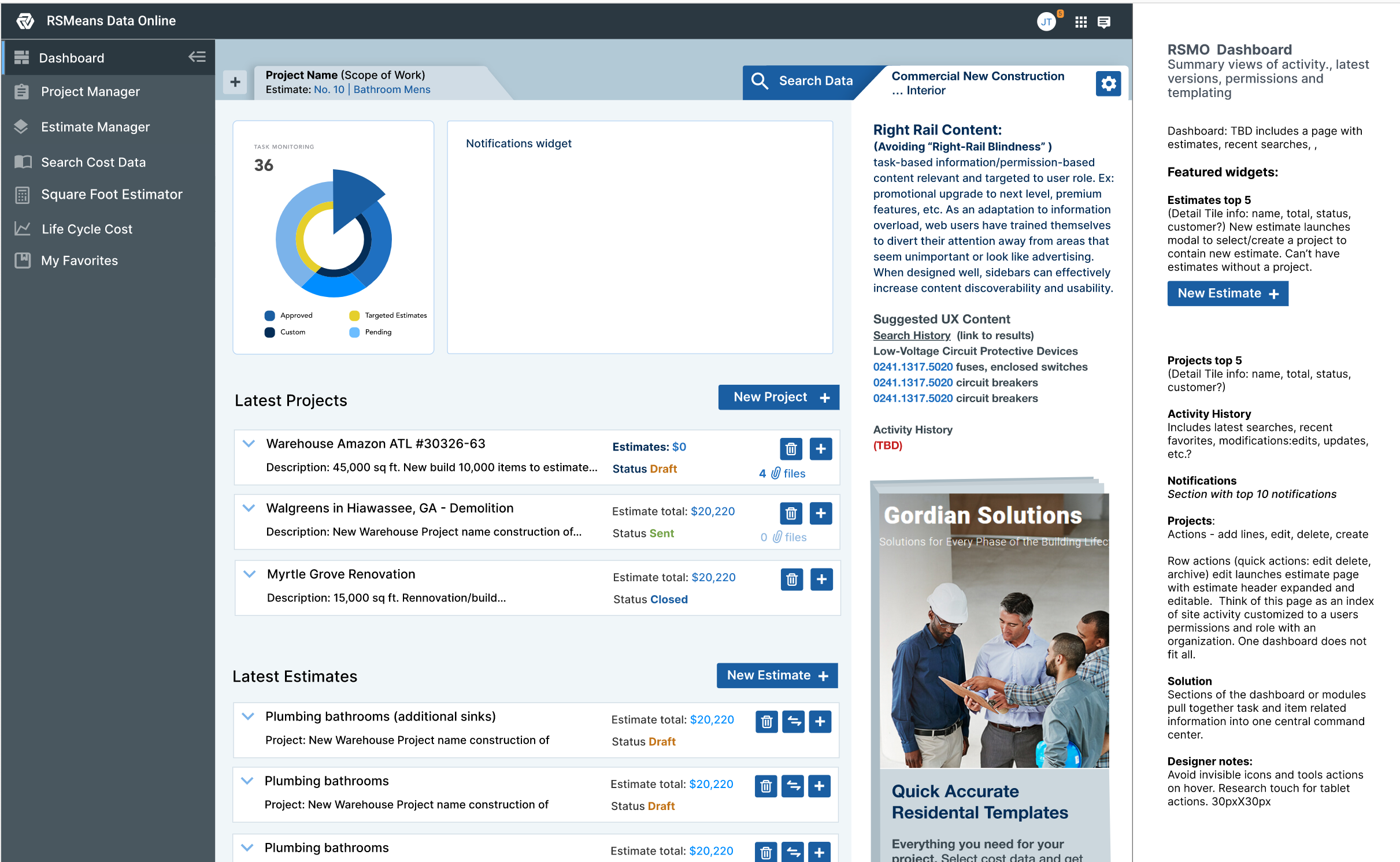Open the messages chat icon
1400x862 pixels.
(1103, 22)
